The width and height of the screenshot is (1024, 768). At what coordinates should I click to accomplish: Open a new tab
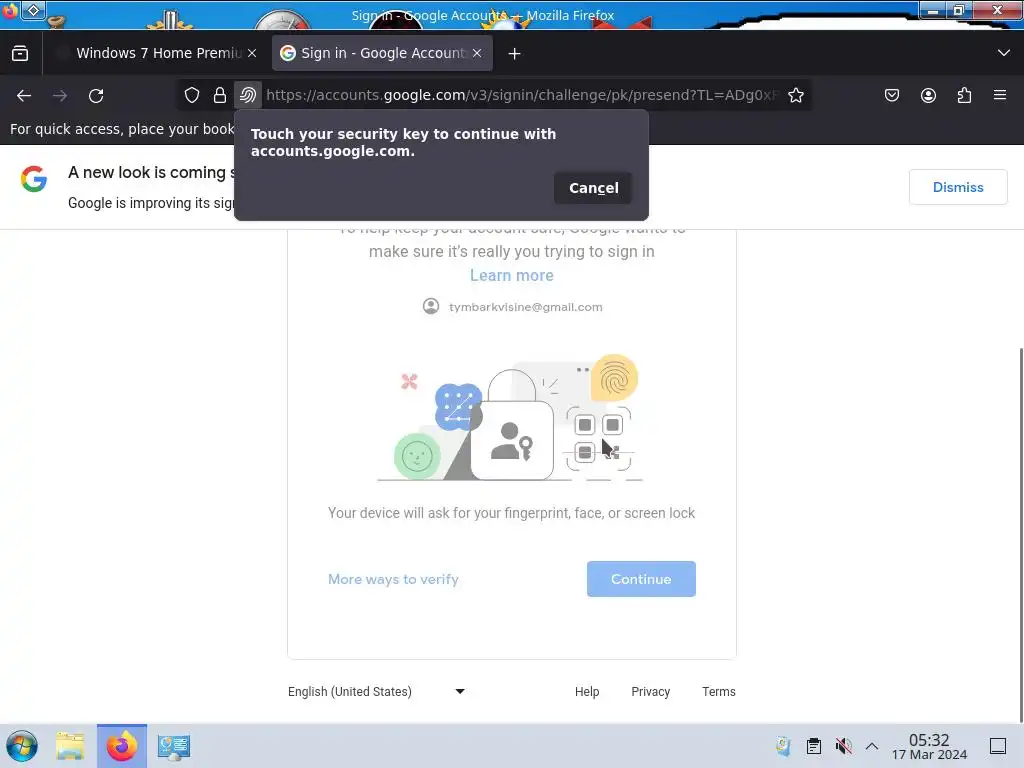pos(515,54)
